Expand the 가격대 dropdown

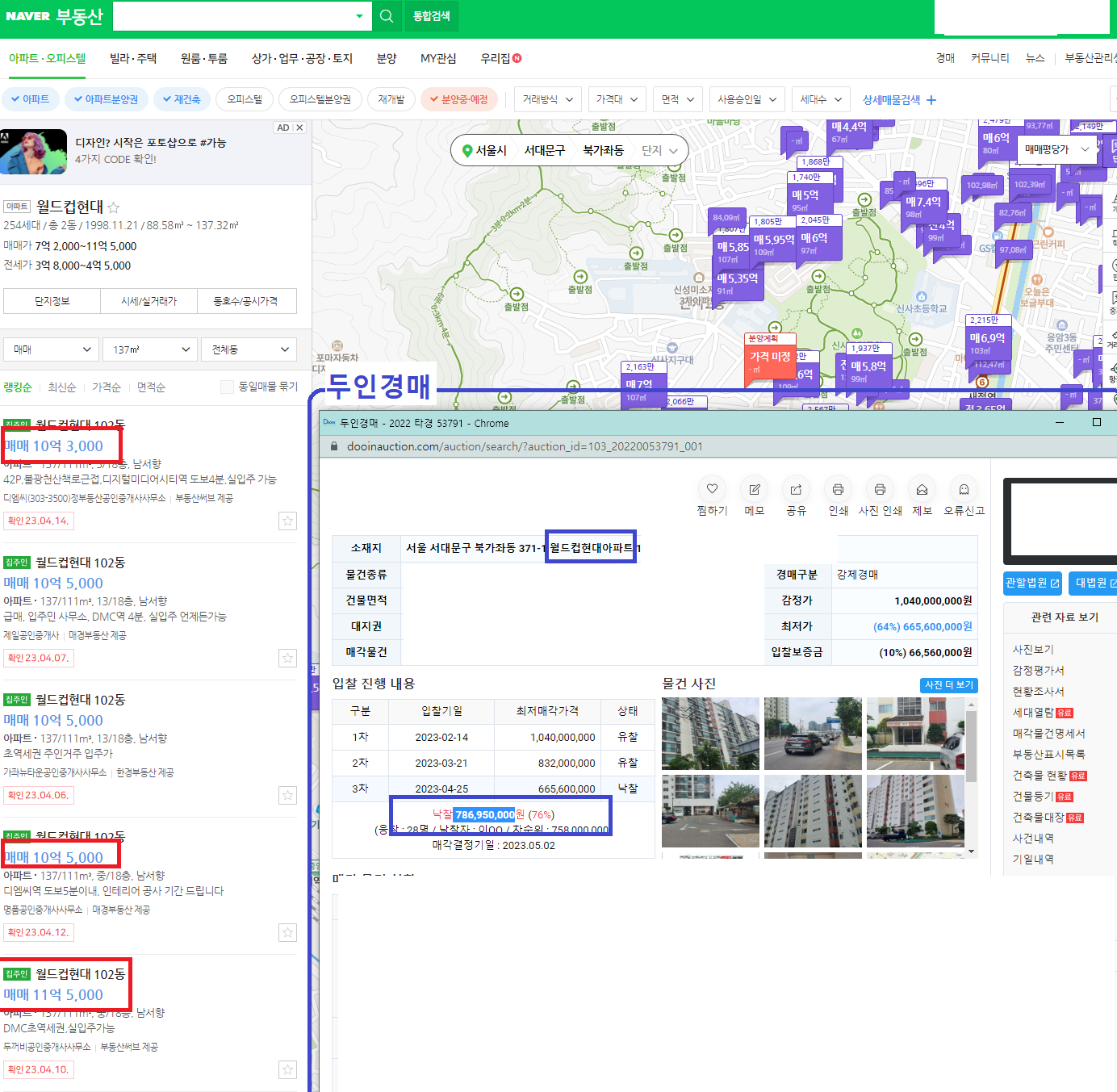tap(617, 99)
